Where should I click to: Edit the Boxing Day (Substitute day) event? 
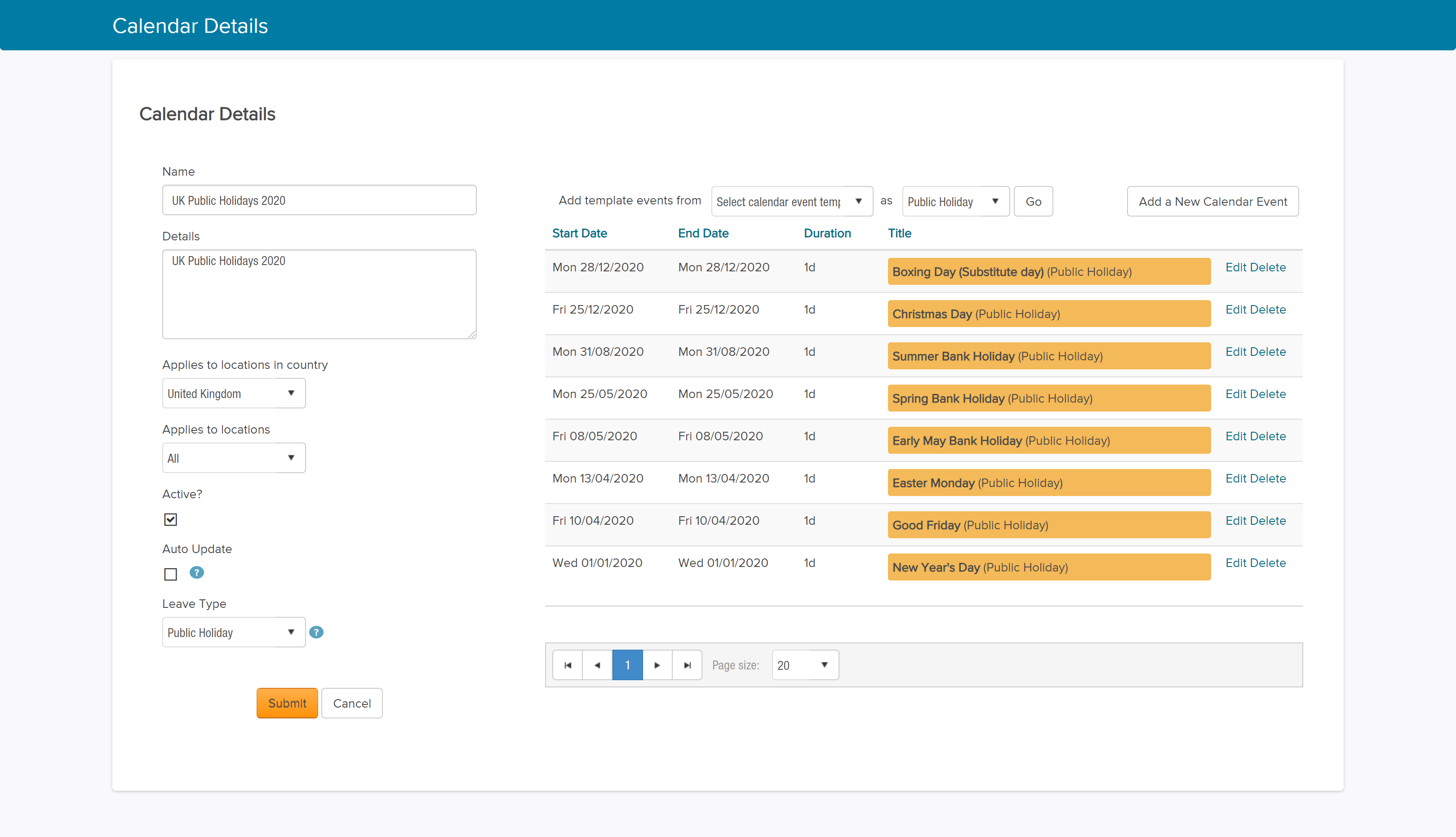click(x=1236, y=267)
